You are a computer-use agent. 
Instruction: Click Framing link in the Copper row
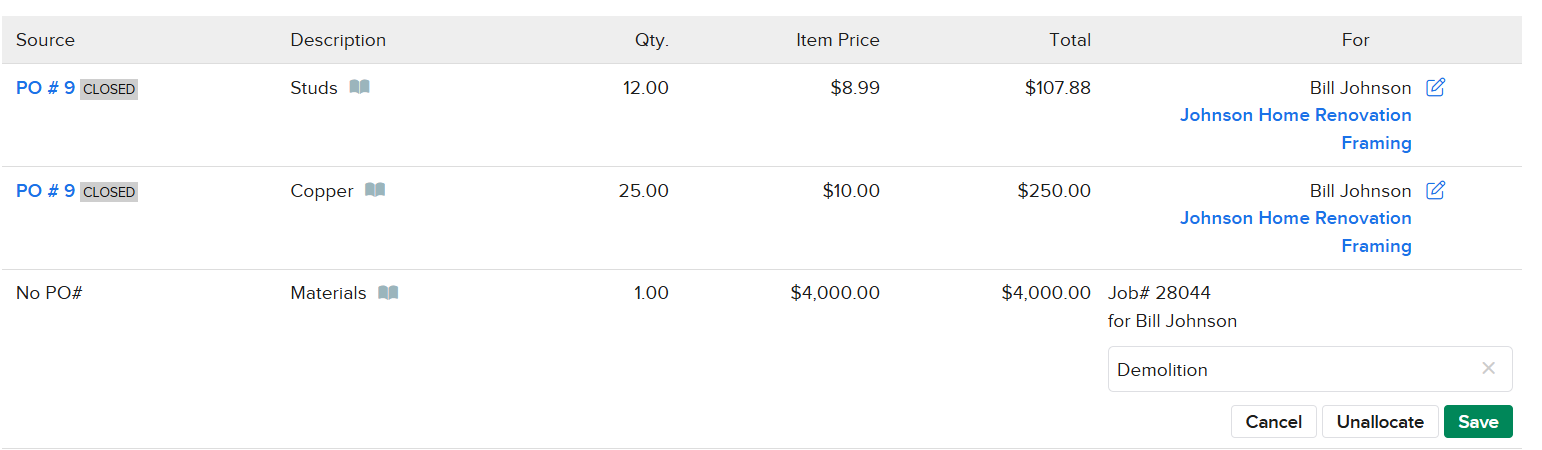click(1376, 246)
